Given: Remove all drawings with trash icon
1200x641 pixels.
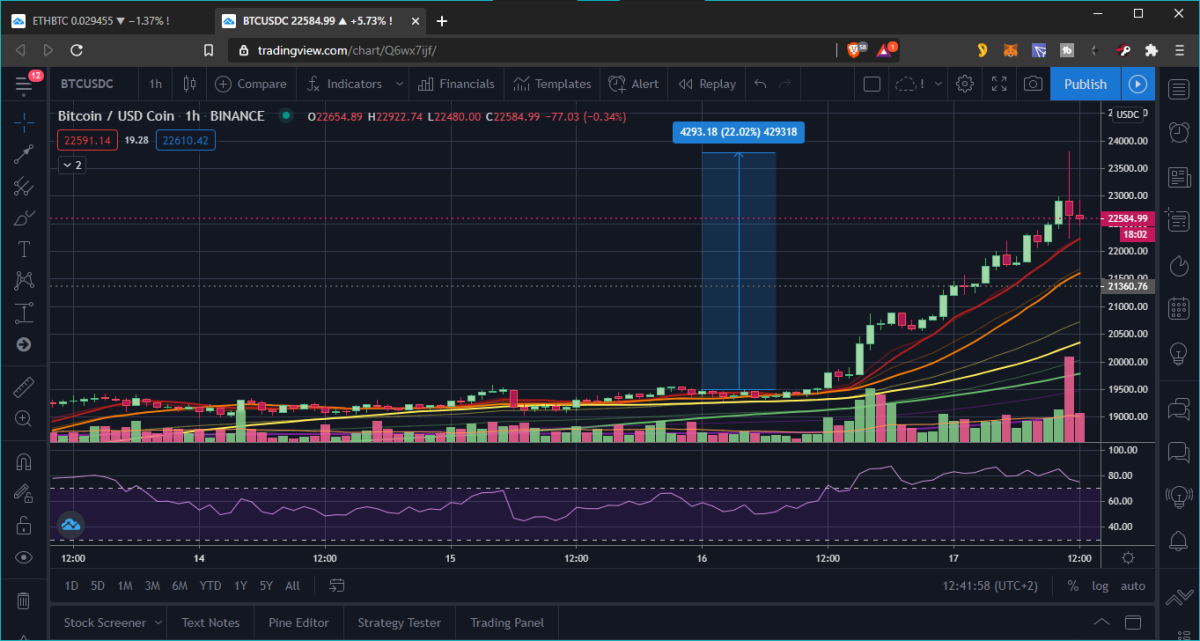Looking at the screenshot, I should pyautogui.click(x=24, y=600).
